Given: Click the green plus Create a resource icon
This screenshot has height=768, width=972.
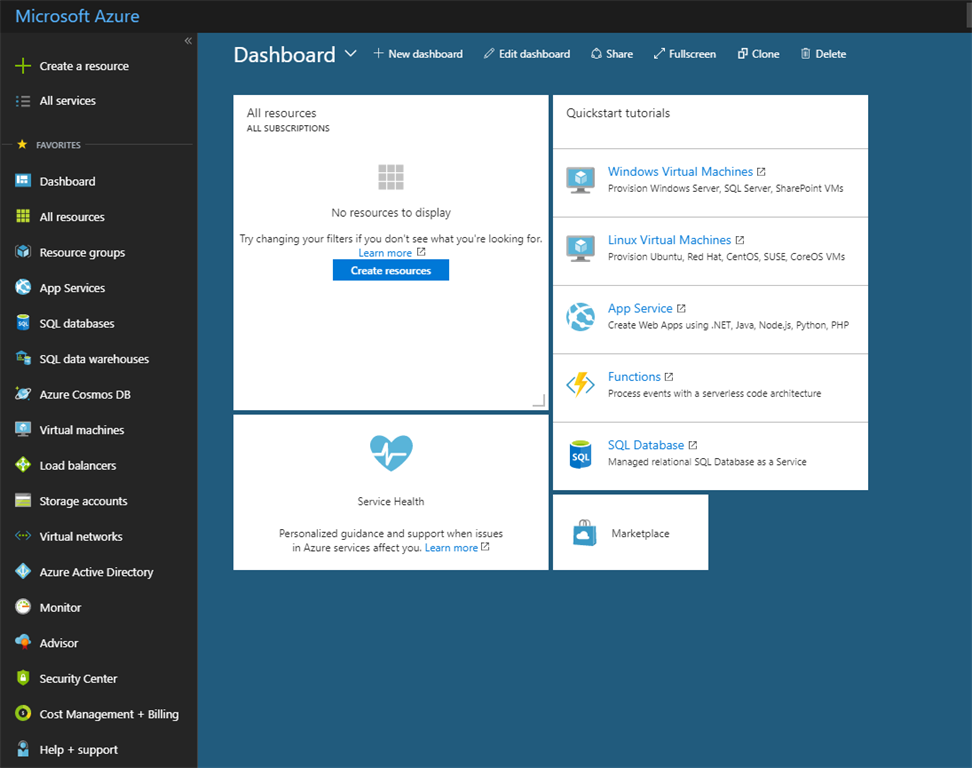Looking at the screenshot, I should point(23,66).
